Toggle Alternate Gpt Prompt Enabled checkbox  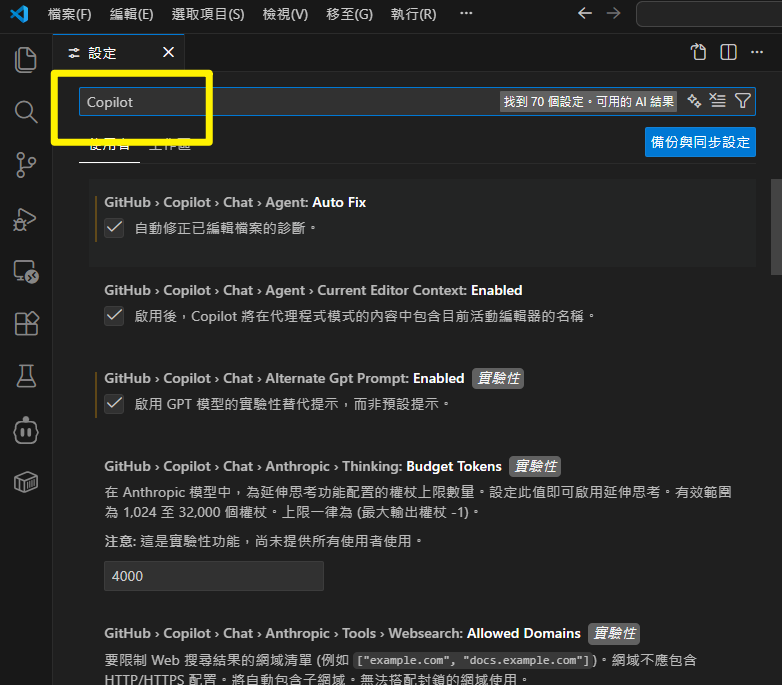click(x=114, y=403)
